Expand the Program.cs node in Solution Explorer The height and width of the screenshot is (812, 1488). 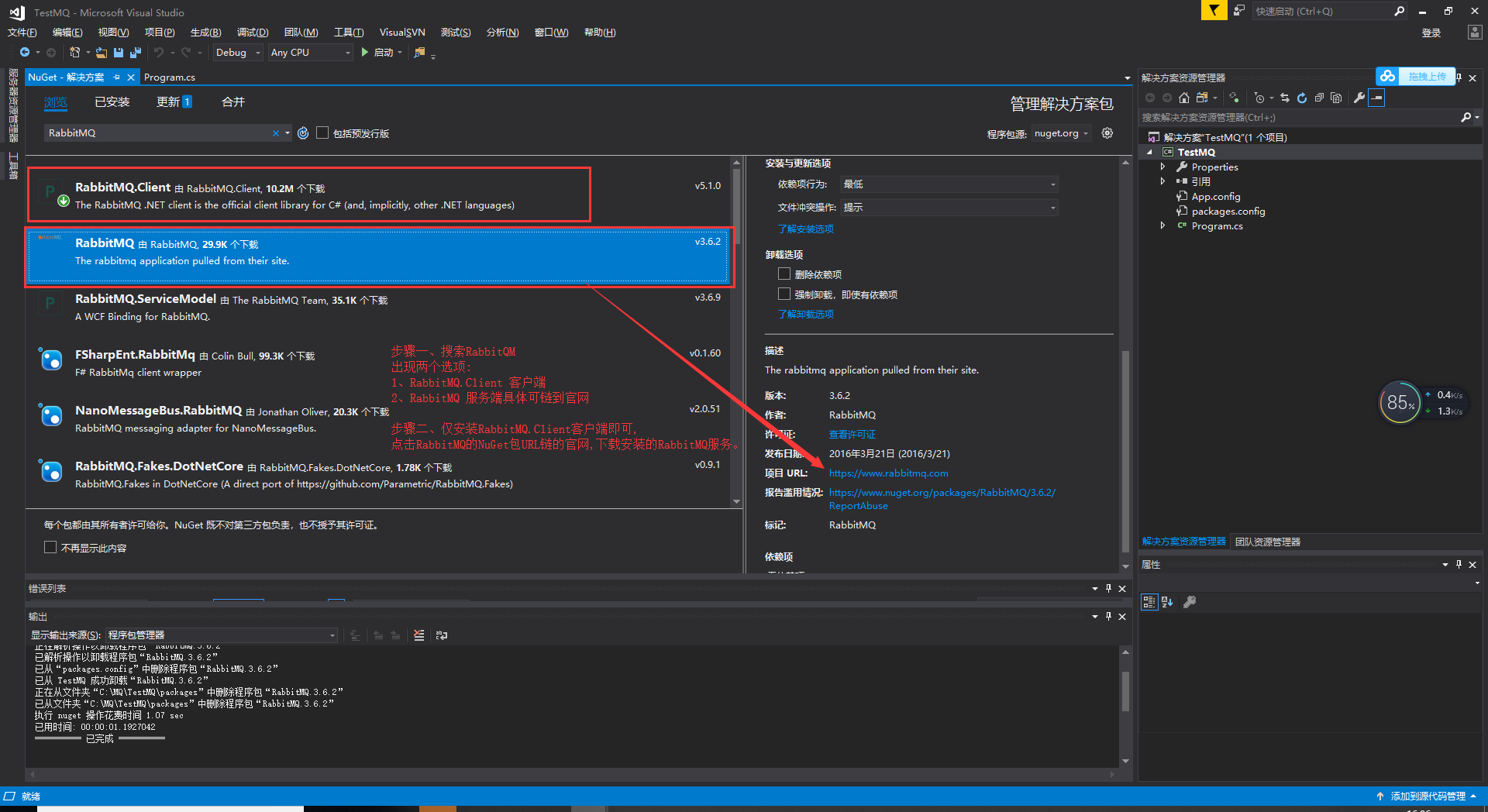point(1162,225)
